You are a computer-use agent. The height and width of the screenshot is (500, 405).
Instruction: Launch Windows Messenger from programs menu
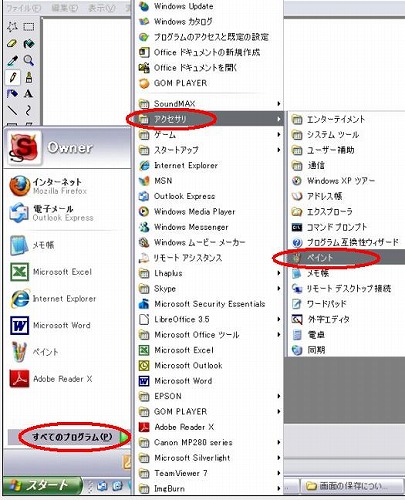pyautogui.click(x=210, y=227)
